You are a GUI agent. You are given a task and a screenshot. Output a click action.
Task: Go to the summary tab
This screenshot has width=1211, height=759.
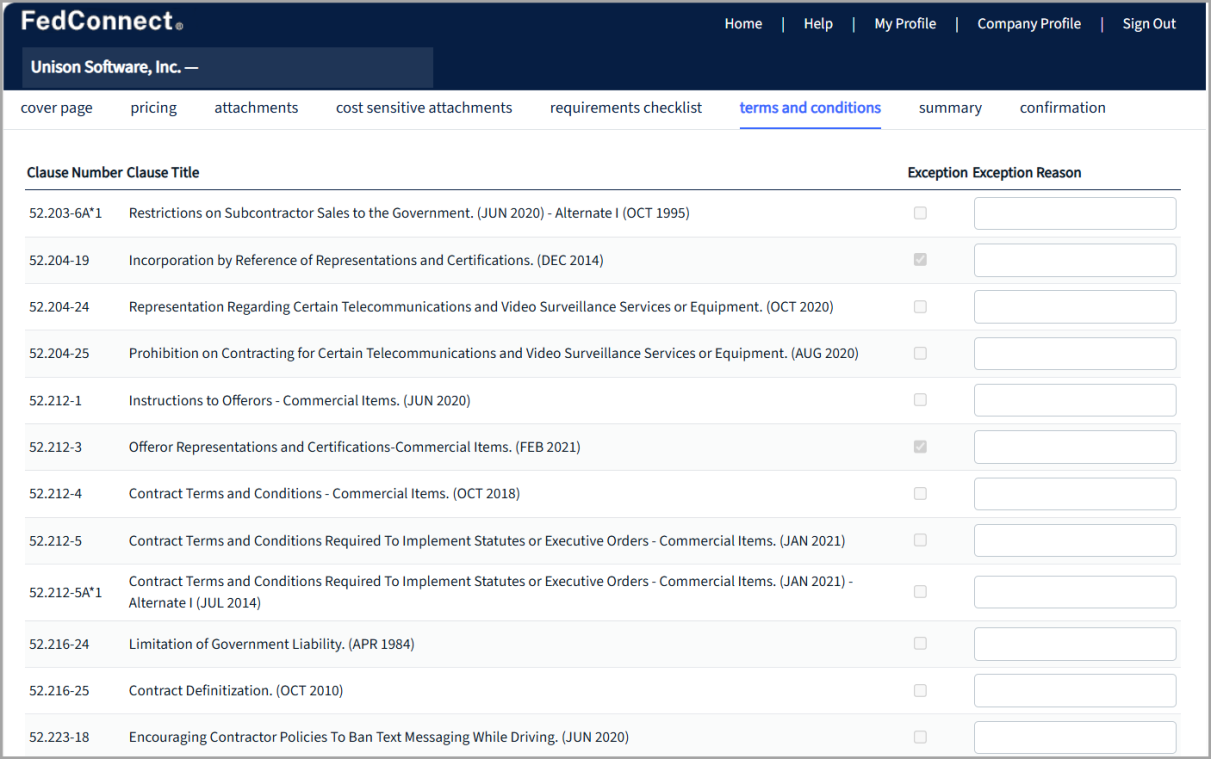[950, 108]
